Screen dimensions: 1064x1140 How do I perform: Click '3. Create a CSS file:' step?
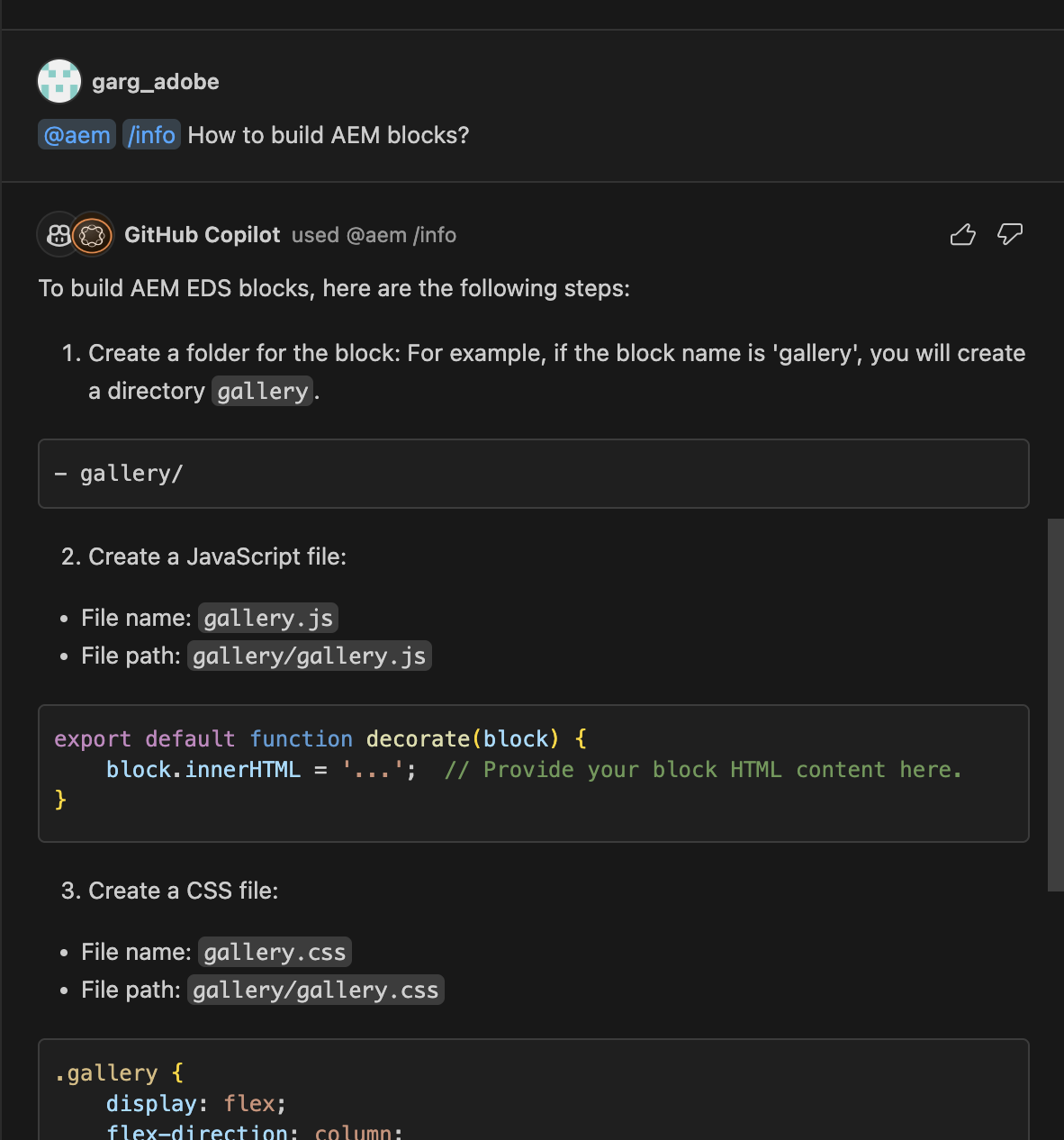click(x=170, y=891)
